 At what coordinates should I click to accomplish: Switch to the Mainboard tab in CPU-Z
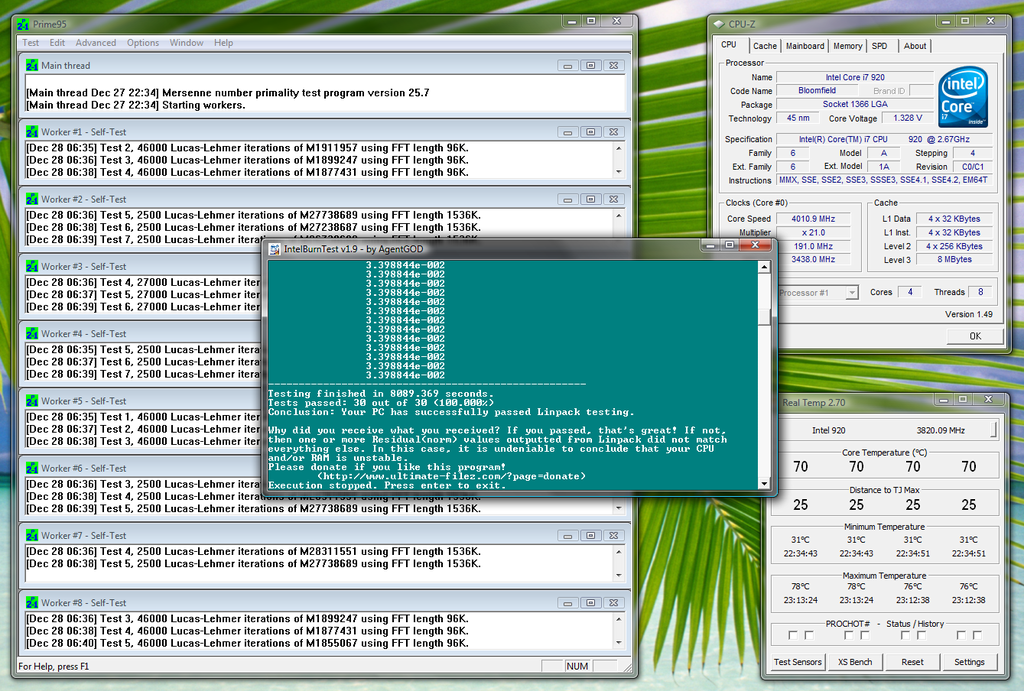pos(805,46)
